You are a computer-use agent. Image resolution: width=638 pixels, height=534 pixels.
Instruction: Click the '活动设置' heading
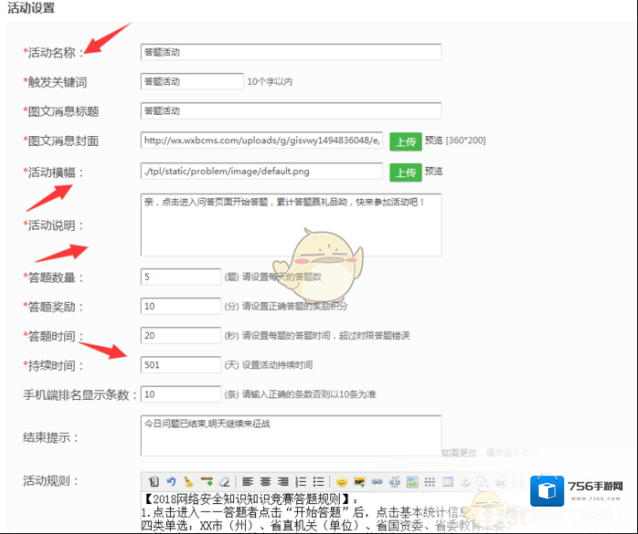coord(31,8)
